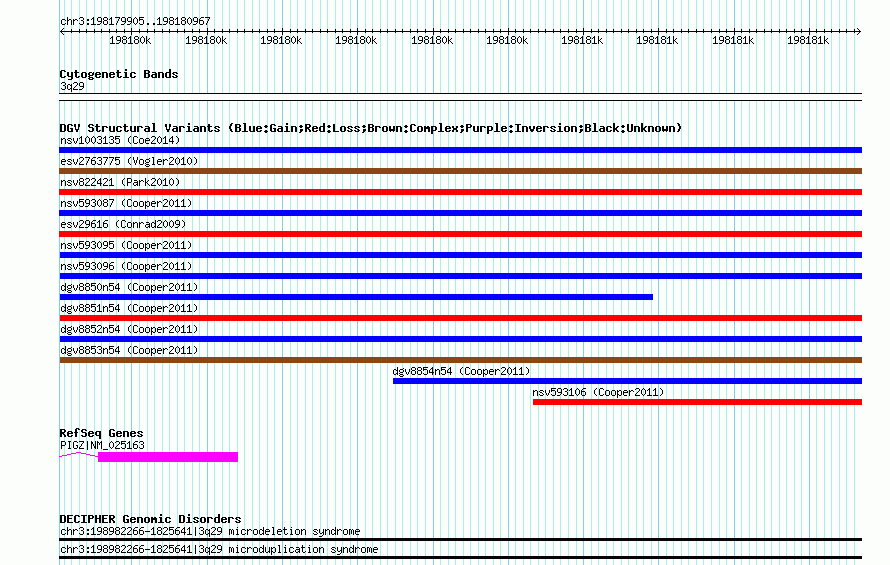This screenshot has height=565, width=890.
Task: Click the blue bar under nsv593087
Action: 460,213
